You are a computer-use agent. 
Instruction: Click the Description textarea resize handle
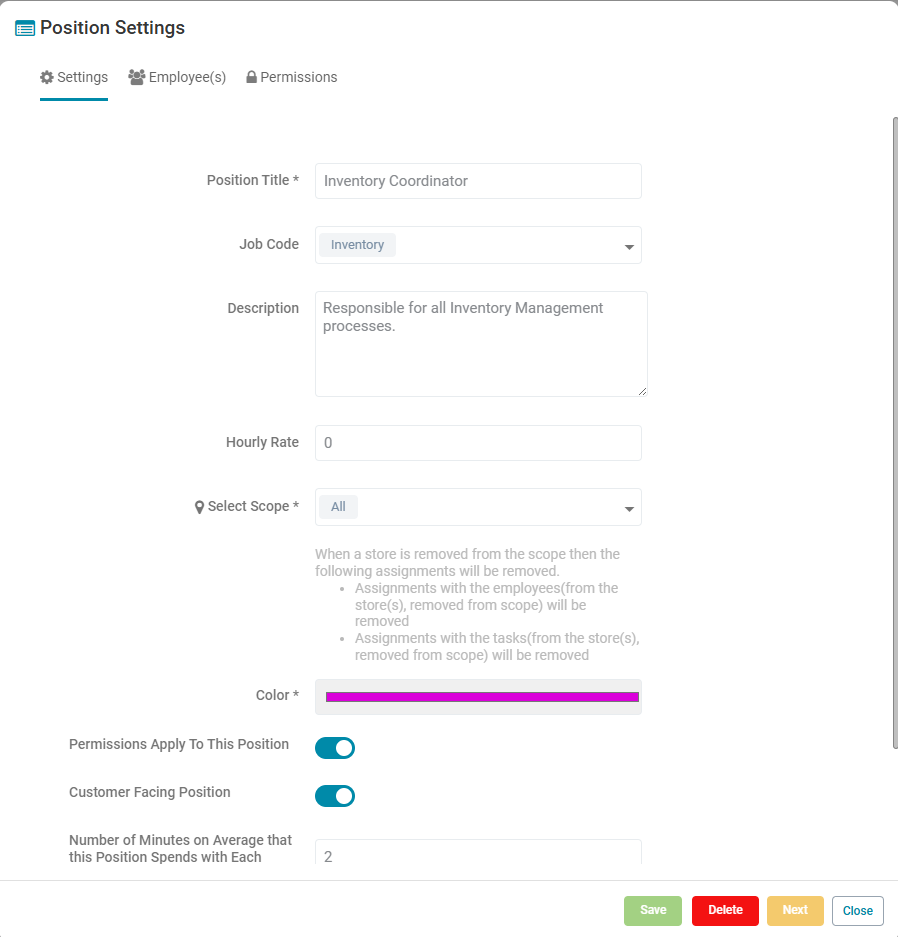tap(642, 391)
